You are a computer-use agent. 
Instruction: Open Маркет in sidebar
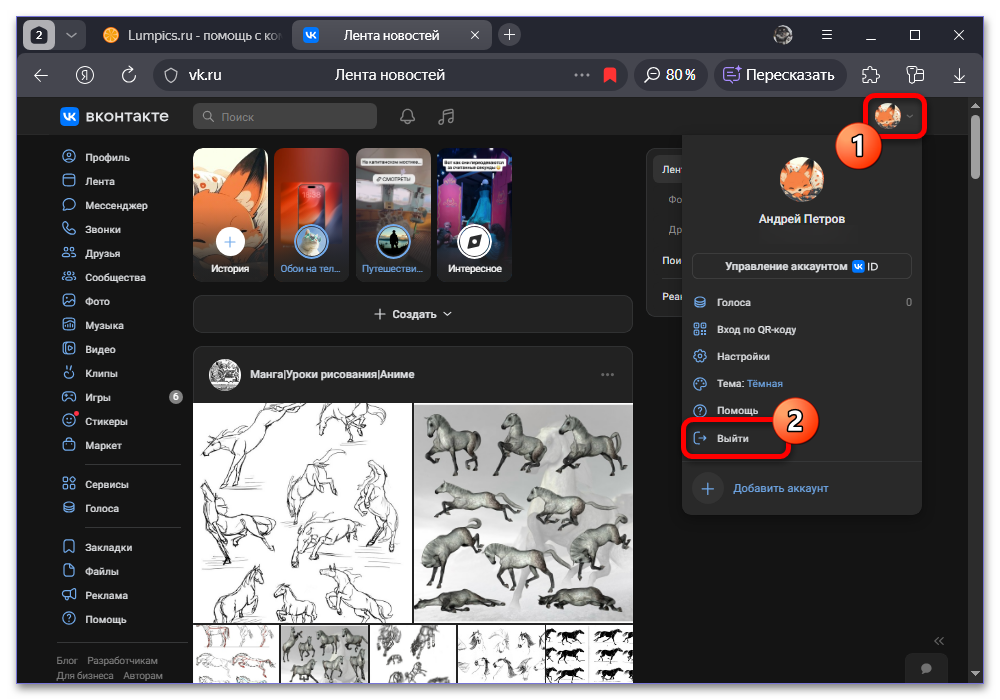[x=92, y=445]
